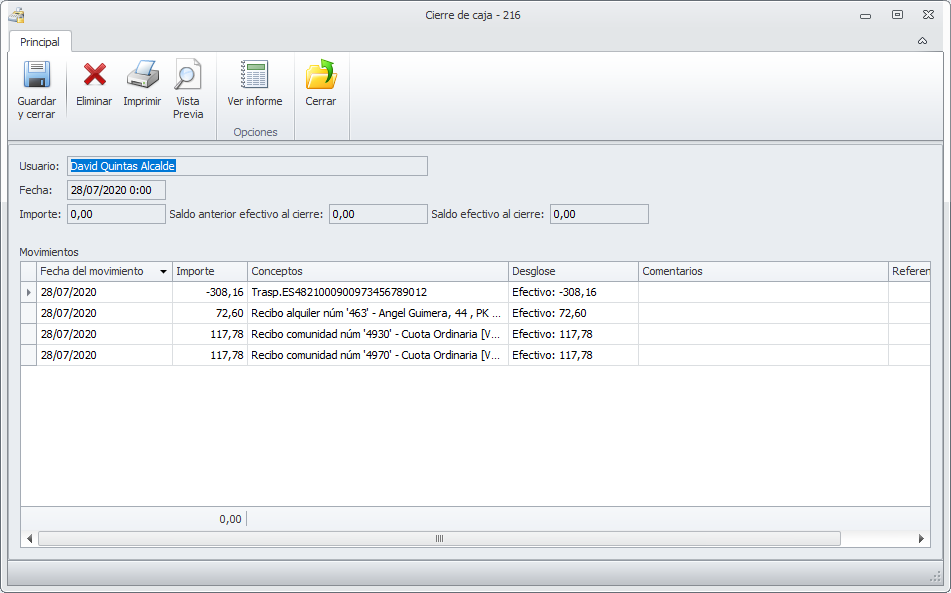Screen dimensions: 951x593
Task: Click the Referen column header
Action: click(x=910, y=271)
